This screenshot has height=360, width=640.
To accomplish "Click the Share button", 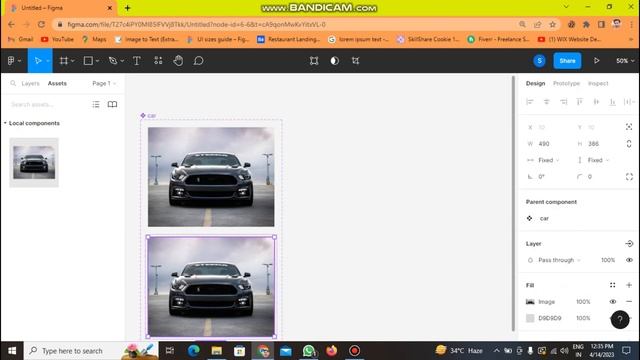I will 567,61.
